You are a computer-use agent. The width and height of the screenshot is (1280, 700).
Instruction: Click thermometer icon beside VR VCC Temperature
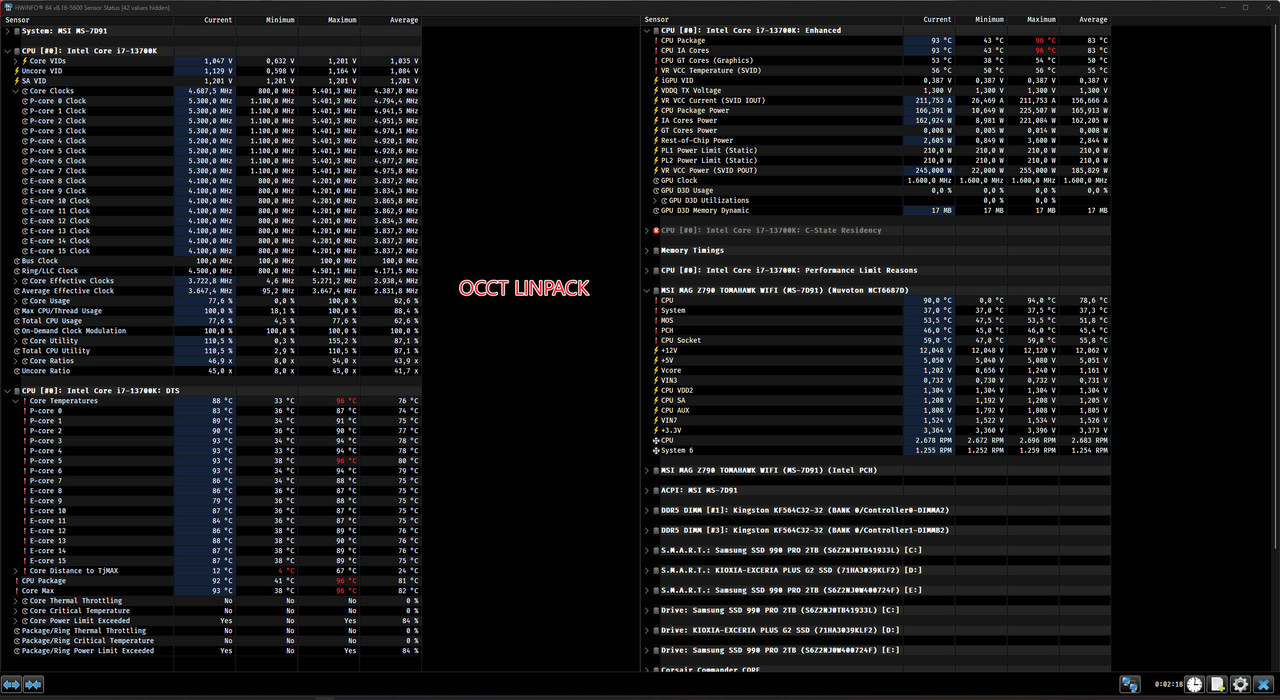pyautogui.click(x=656, y=71)
